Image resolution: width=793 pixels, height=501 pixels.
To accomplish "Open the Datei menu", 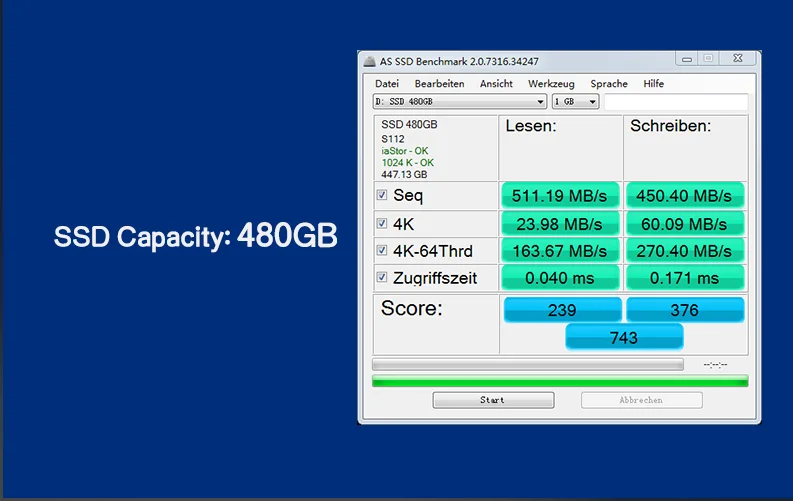I will click(x=387, y=84).
